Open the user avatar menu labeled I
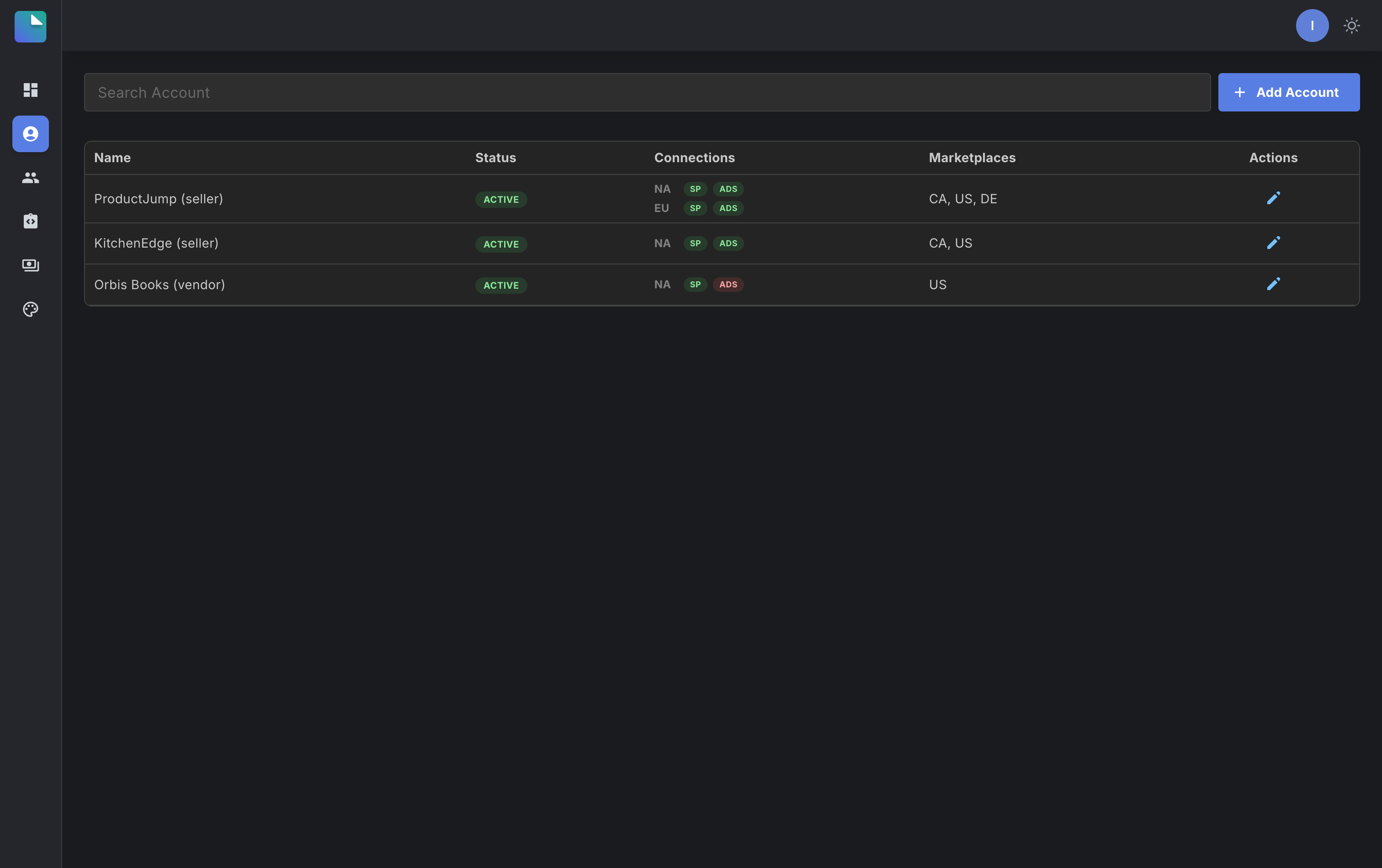 click(x=1312, y=25)
